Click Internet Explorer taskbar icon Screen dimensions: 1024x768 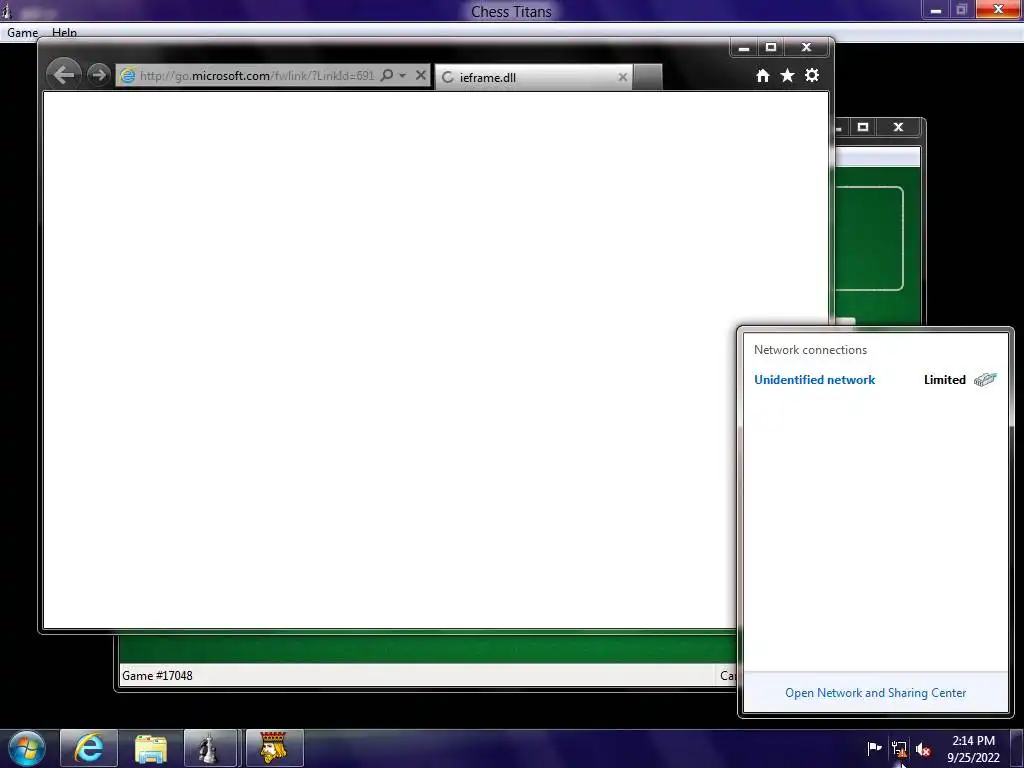click(x=89, y=748)
